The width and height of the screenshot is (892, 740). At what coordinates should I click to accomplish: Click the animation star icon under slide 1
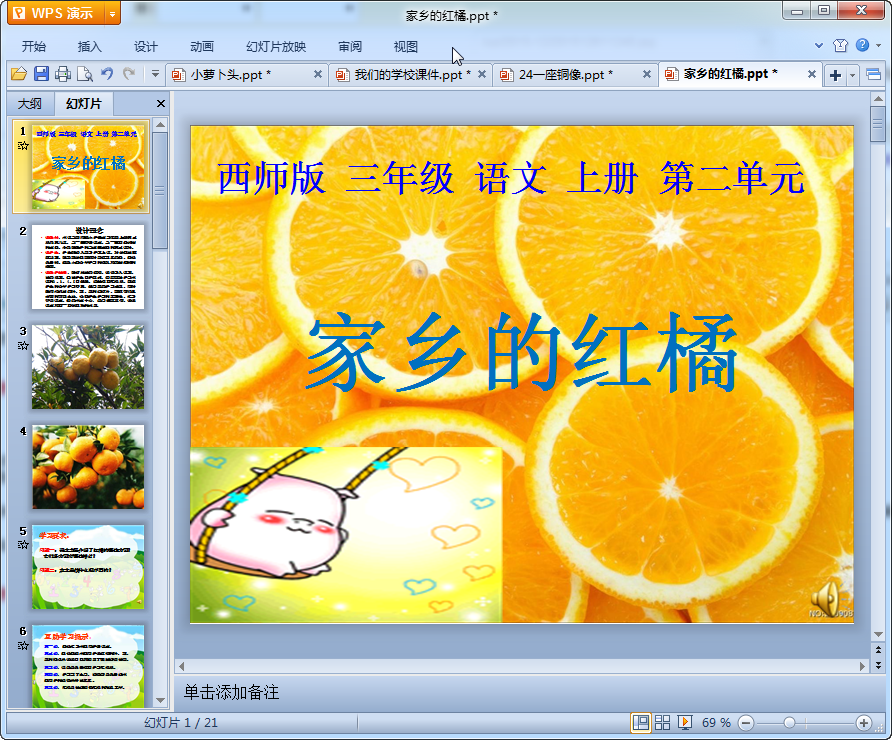tap(23, 146)
